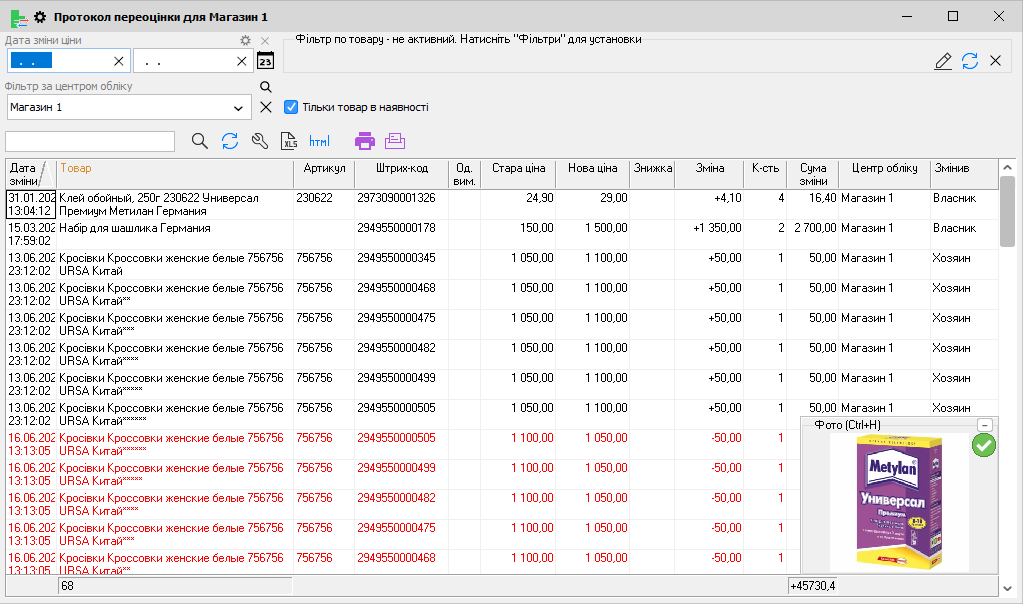This screenshot has height=604, width=1023.
Task: Refresh the product filter panel
Action: pyautogui.click(x=970, y=61)
